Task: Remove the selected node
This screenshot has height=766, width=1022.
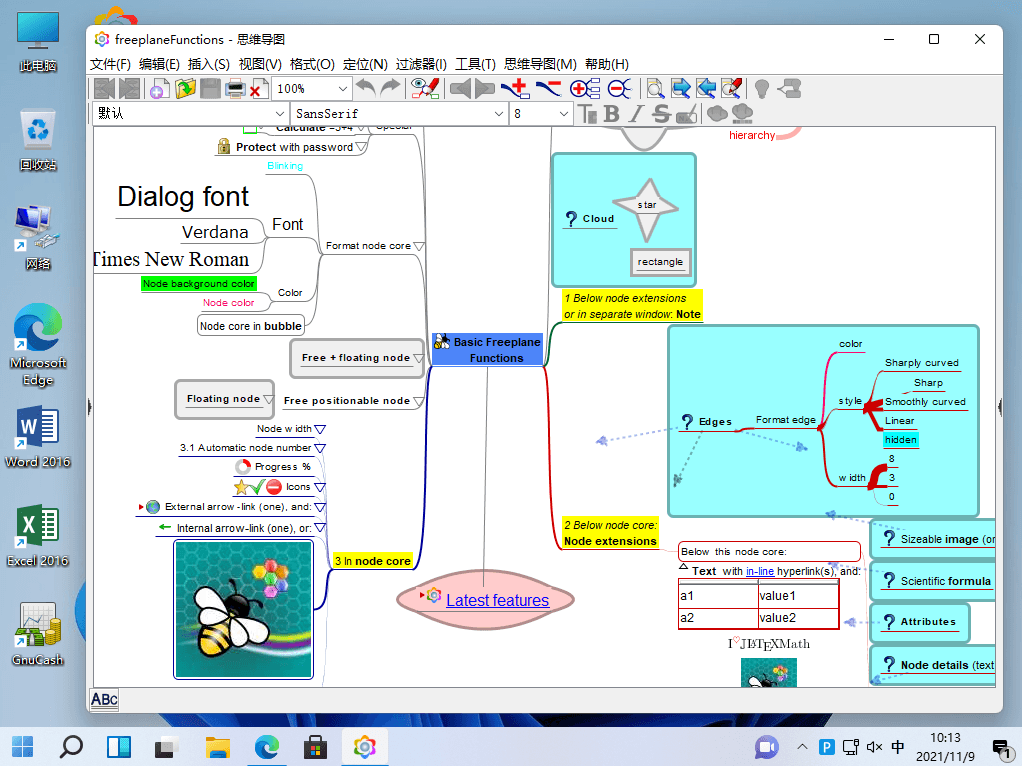Action: coord(548,89)
